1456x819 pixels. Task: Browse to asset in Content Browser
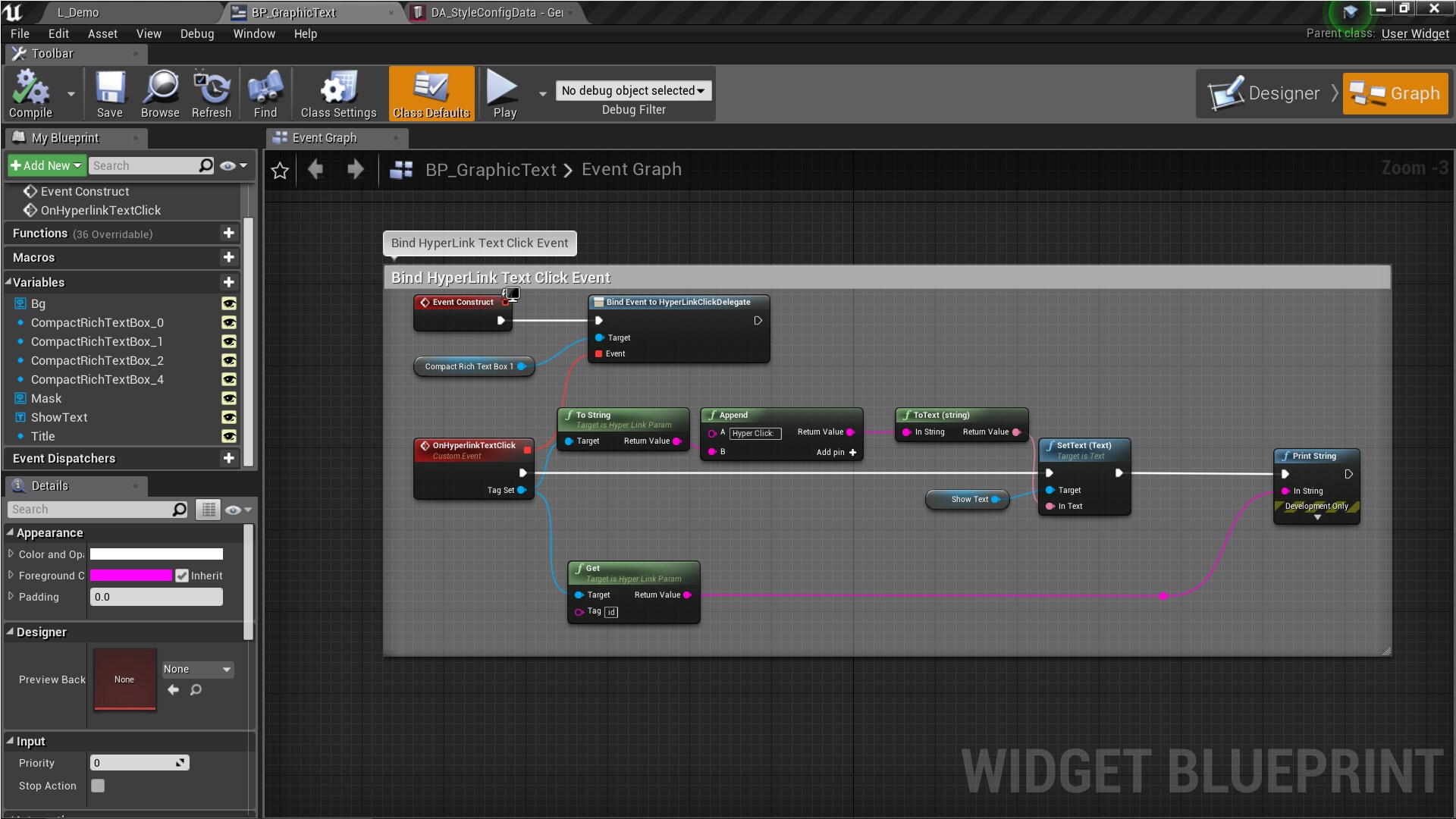160,93
